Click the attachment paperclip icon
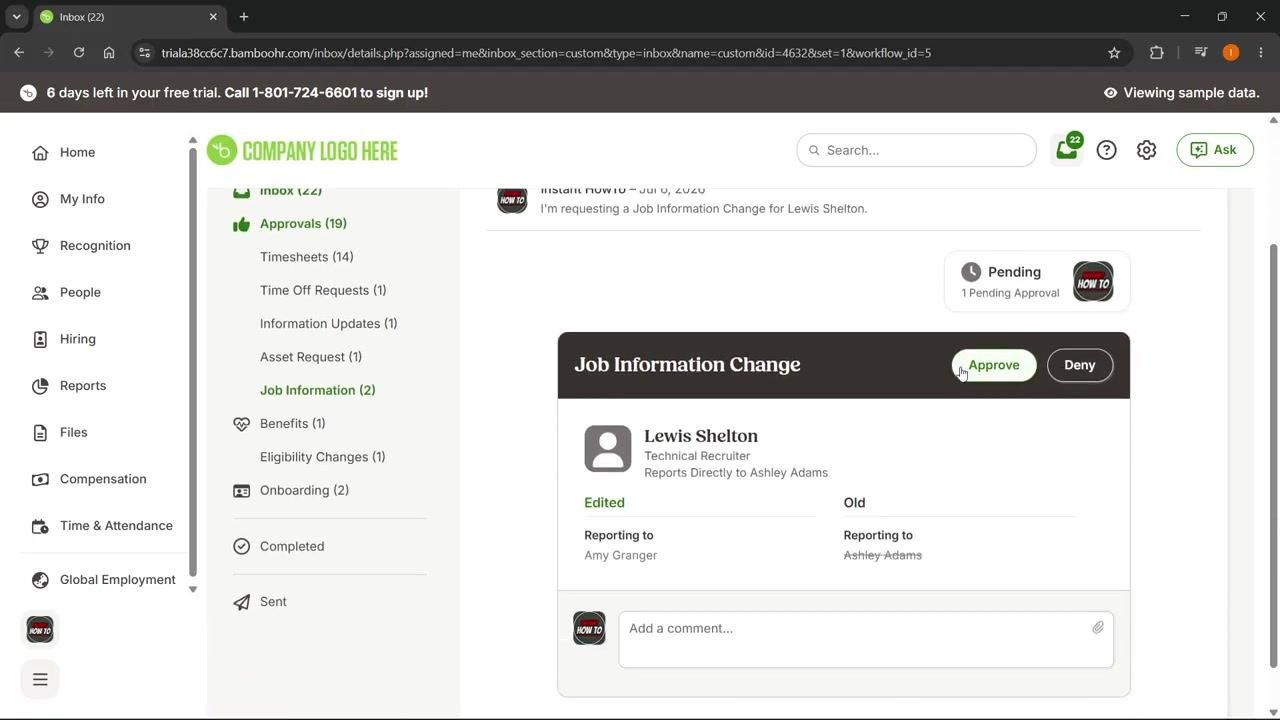The image size is (1280, 720). click(x=1098, y=628)
